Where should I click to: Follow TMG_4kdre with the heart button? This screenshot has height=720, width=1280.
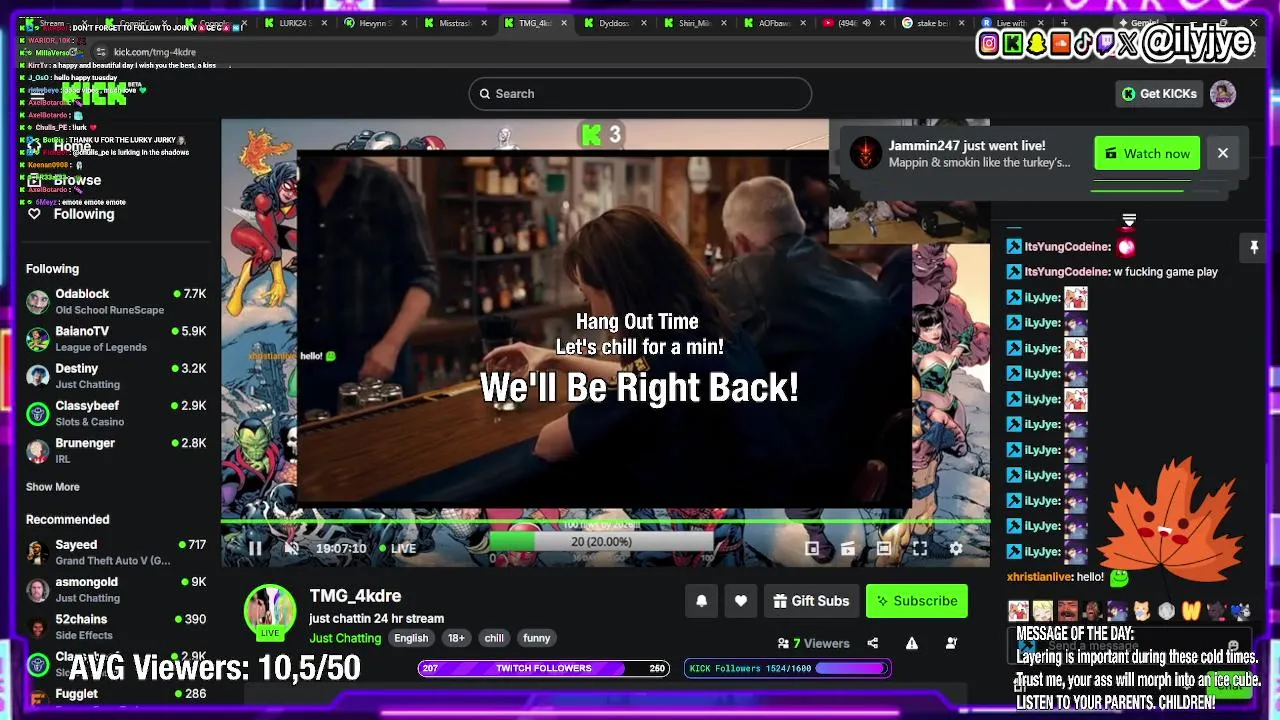(x=741, y=601)
